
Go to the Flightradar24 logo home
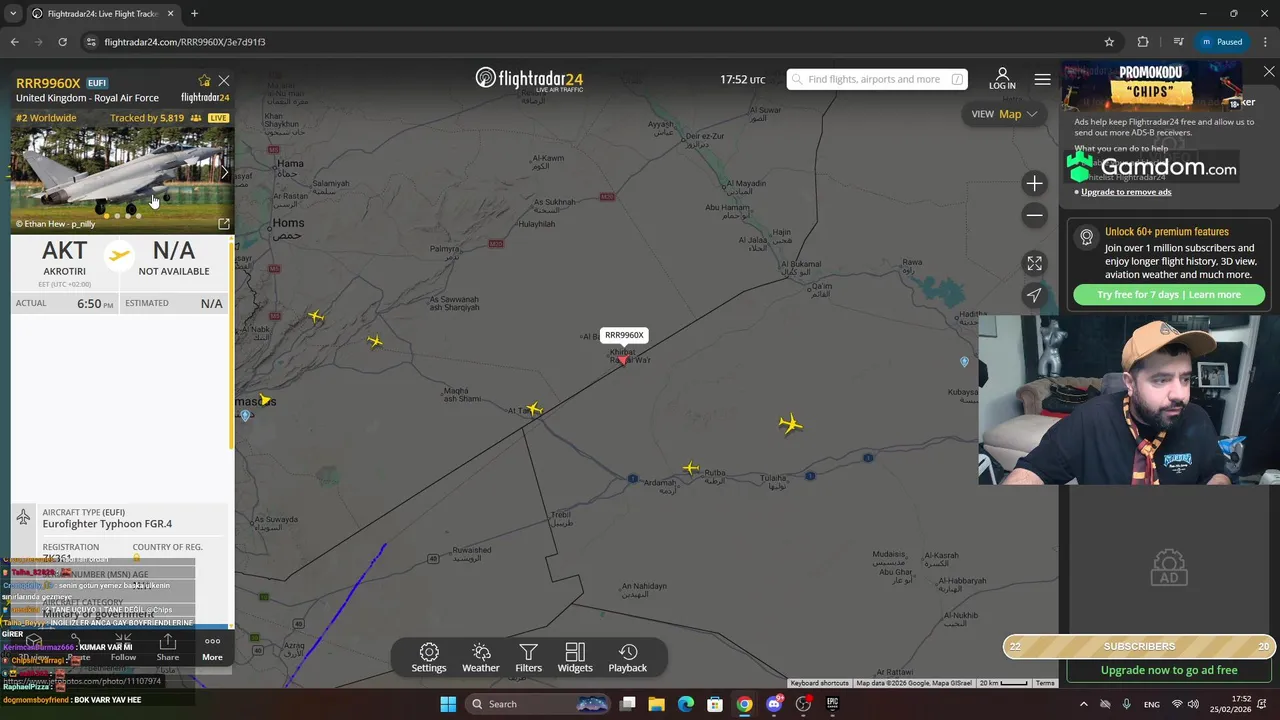point(529,79)
